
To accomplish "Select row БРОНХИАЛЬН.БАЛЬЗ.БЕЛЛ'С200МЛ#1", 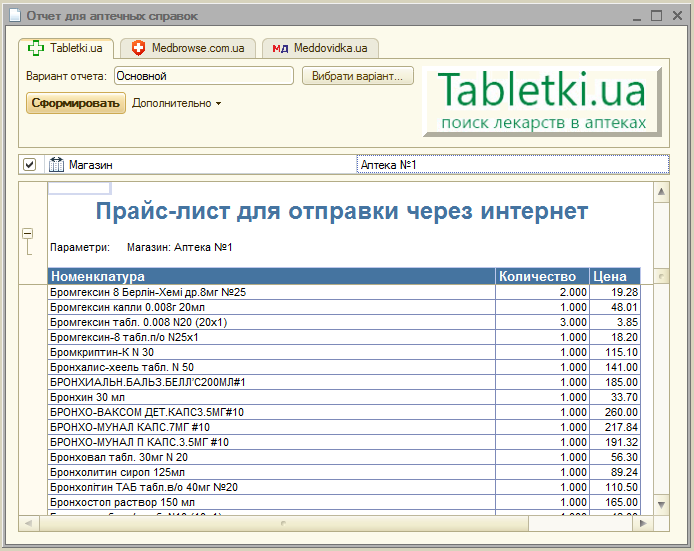I will tap(344, 382).
